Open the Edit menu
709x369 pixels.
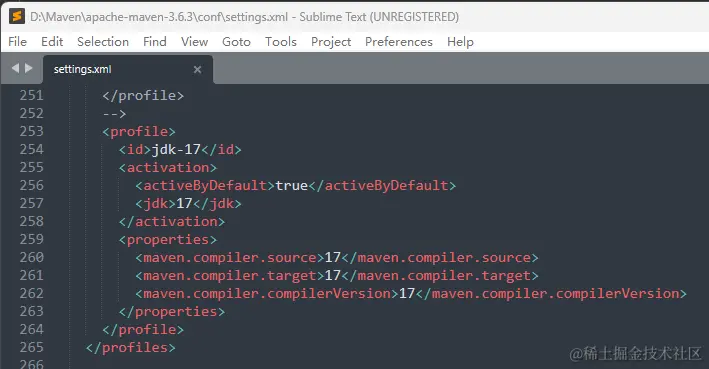pos(52,42)
